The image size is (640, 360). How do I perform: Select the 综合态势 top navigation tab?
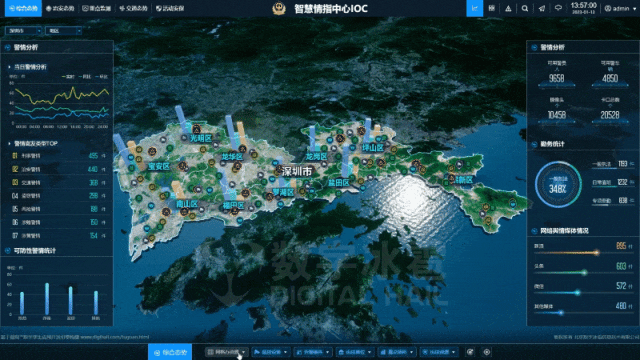tap(23, 8)
